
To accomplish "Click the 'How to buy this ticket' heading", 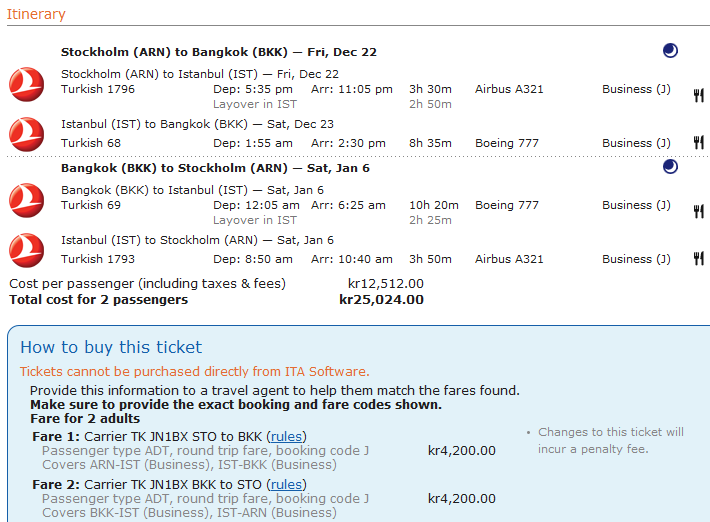I will 111,347.
